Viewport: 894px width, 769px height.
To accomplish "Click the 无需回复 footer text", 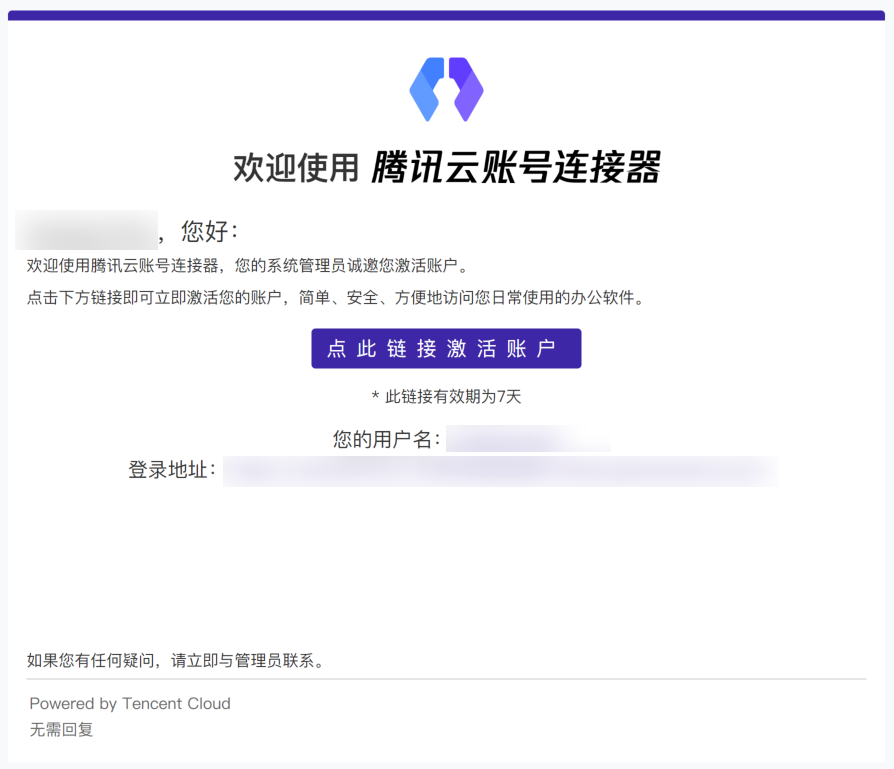I will (61, 730).
